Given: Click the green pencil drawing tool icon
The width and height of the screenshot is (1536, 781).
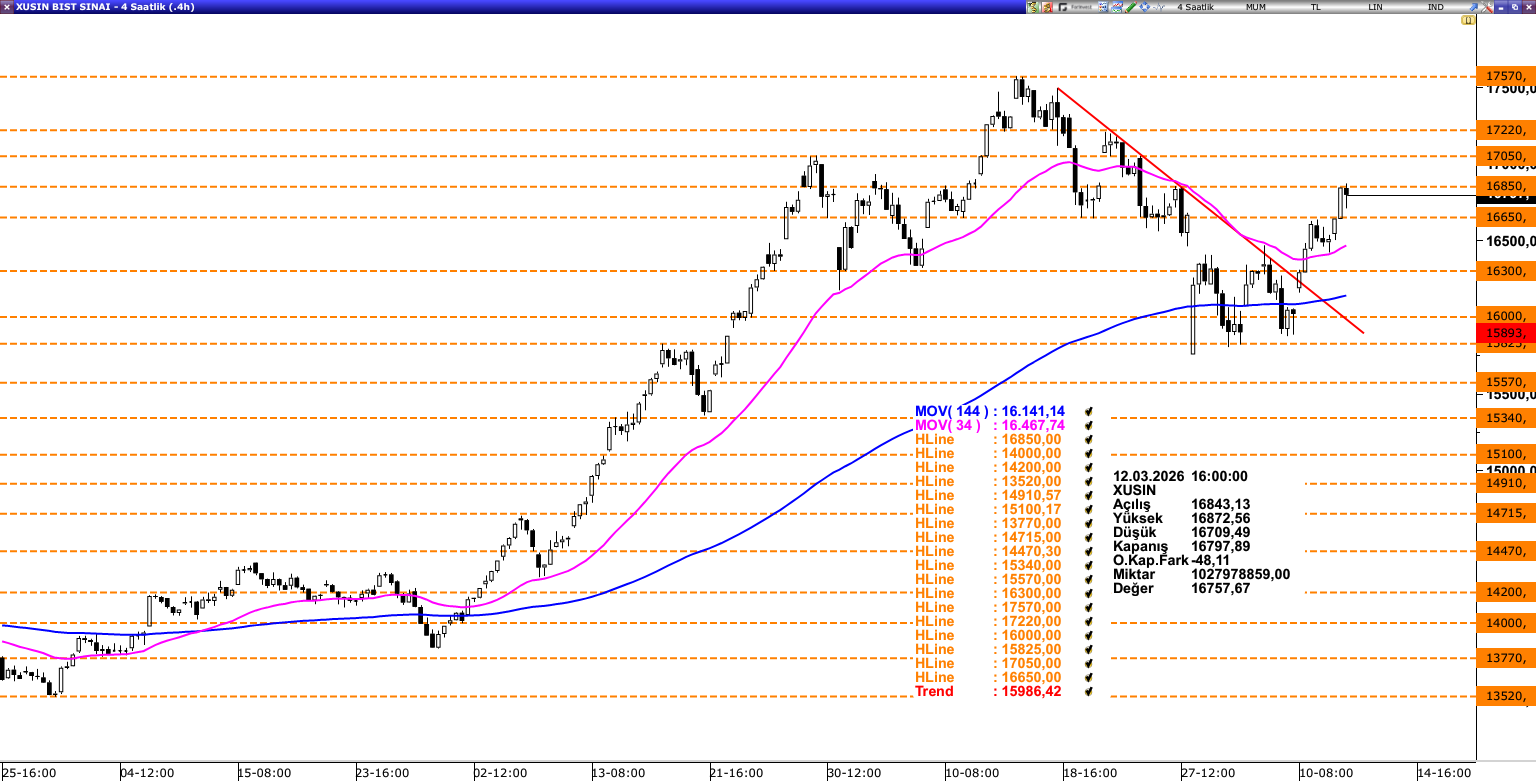Looking at the screenshot, I should coord(1130,7).
